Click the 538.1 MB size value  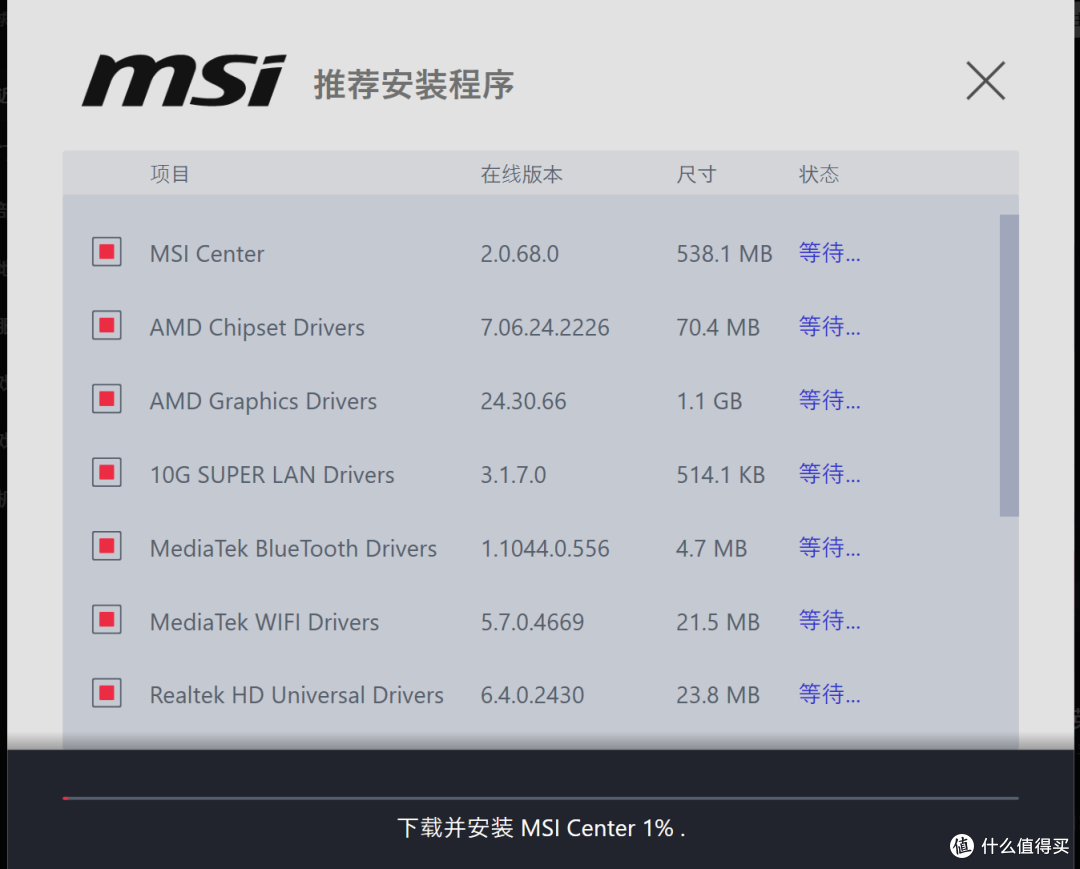724,253
